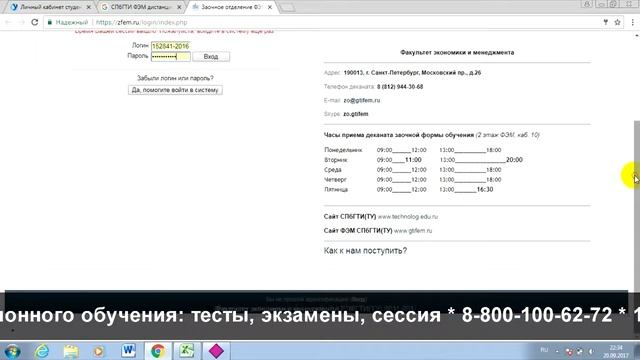Switch to the Личный кабинет студента tab
Screen dimensions: 640x360
[x=51, y=7]
